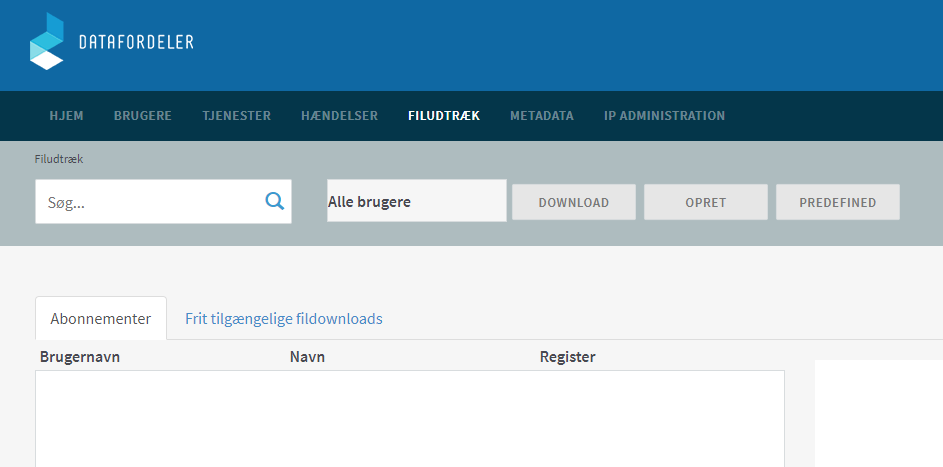Select the Predefined button
The image size is (943, 467).
tap(837, 202)
